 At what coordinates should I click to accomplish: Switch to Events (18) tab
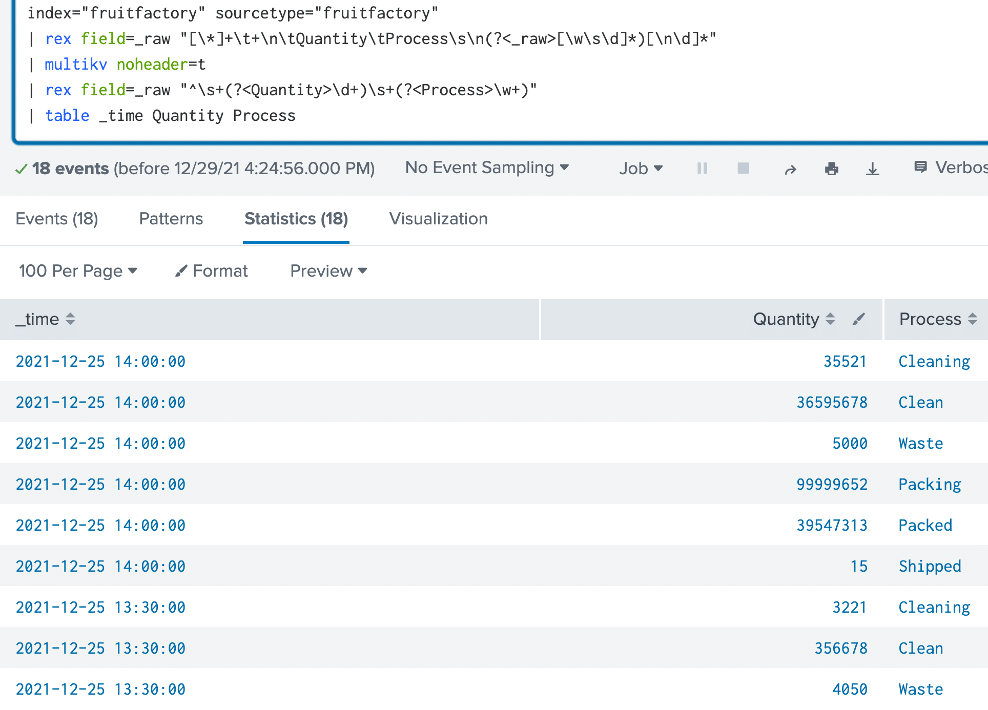(57, 219)
